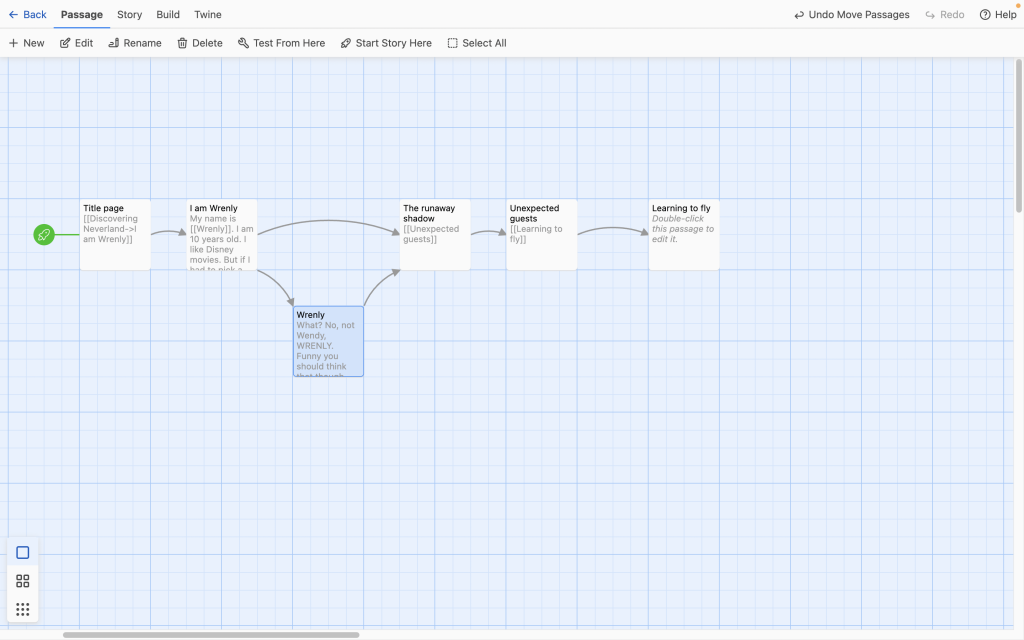Select the largest passage size zoom icon
The image size is (1024, 640).
pyautogui.click(x=23, y=553)
